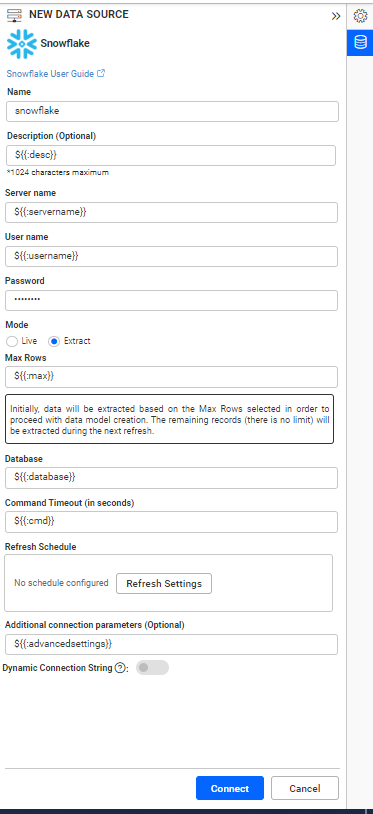Click the Dynamic Connection String help icon
This screenshot has height=814, width=373.
[x=120, y=668]
